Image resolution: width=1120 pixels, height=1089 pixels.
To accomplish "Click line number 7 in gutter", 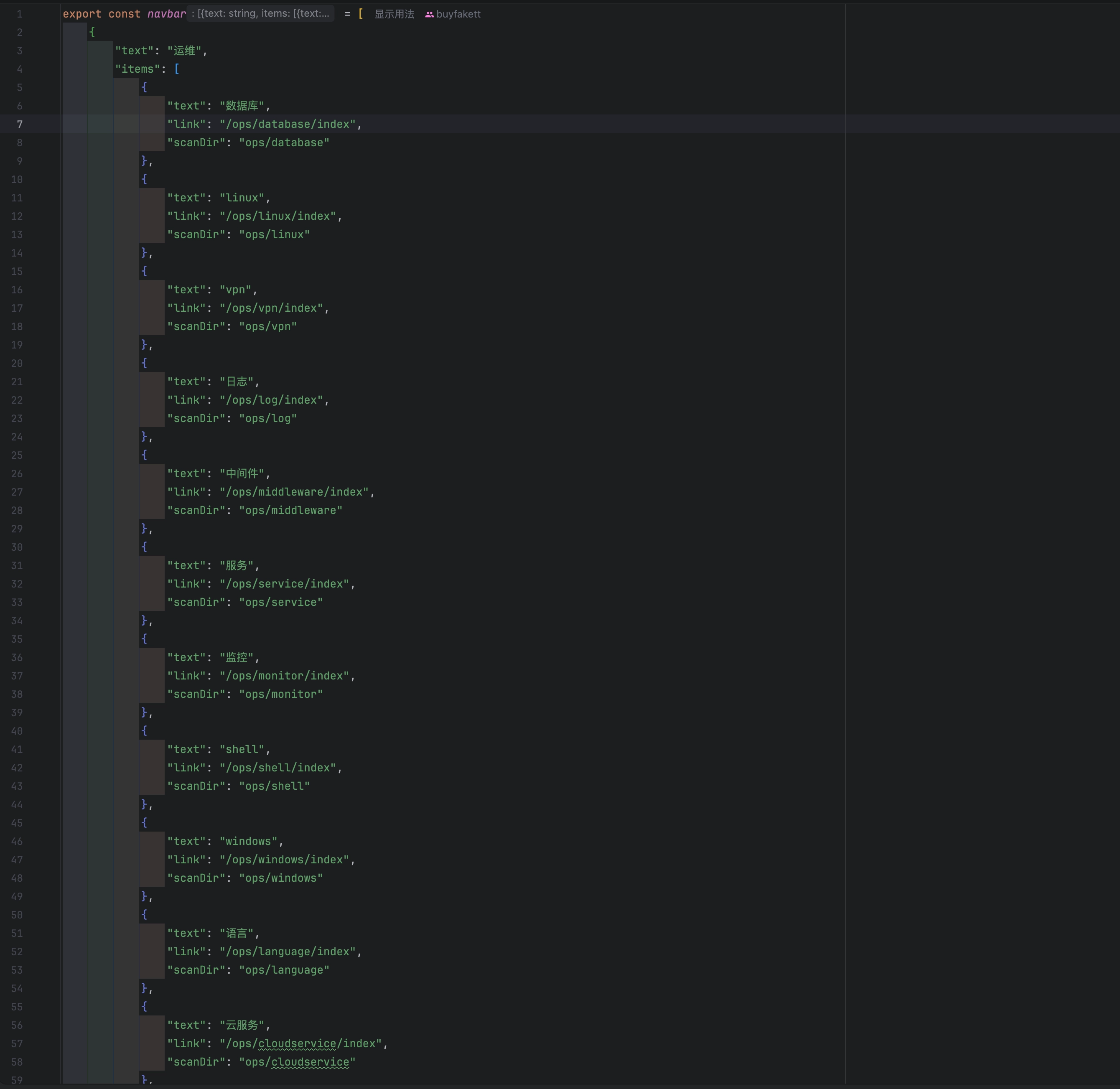I will point(20,124).
